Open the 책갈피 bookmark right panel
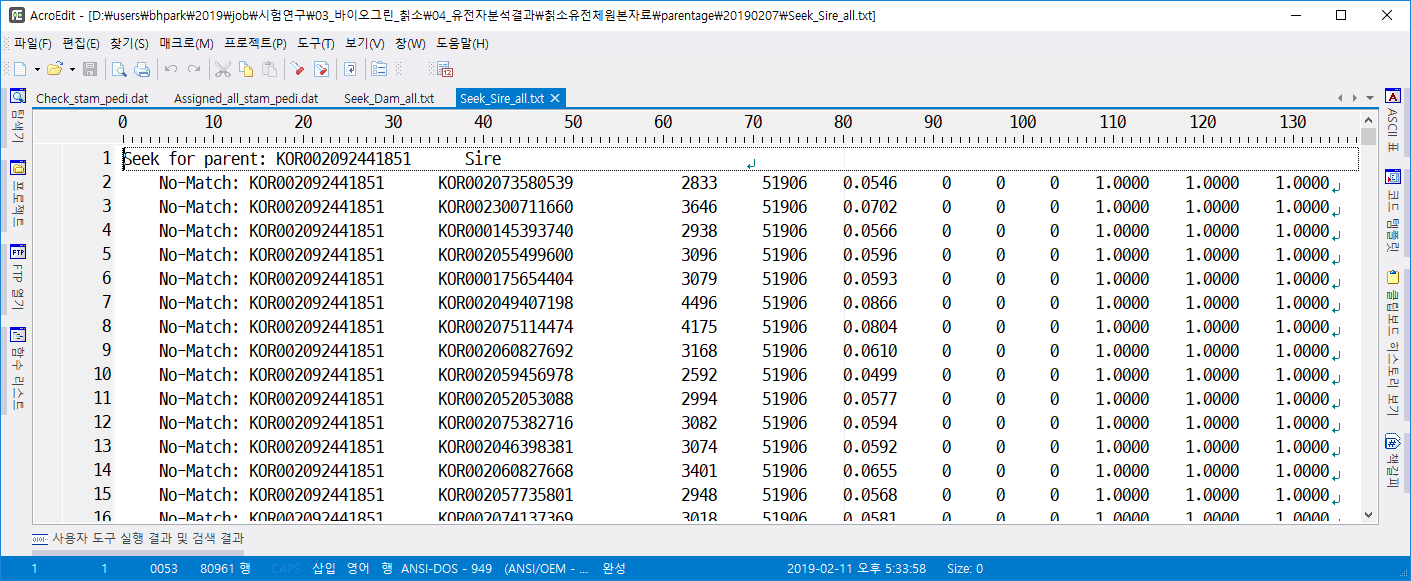This screenshot has height=581, width=1411. pyautogui.click(x=1392, y=462)
